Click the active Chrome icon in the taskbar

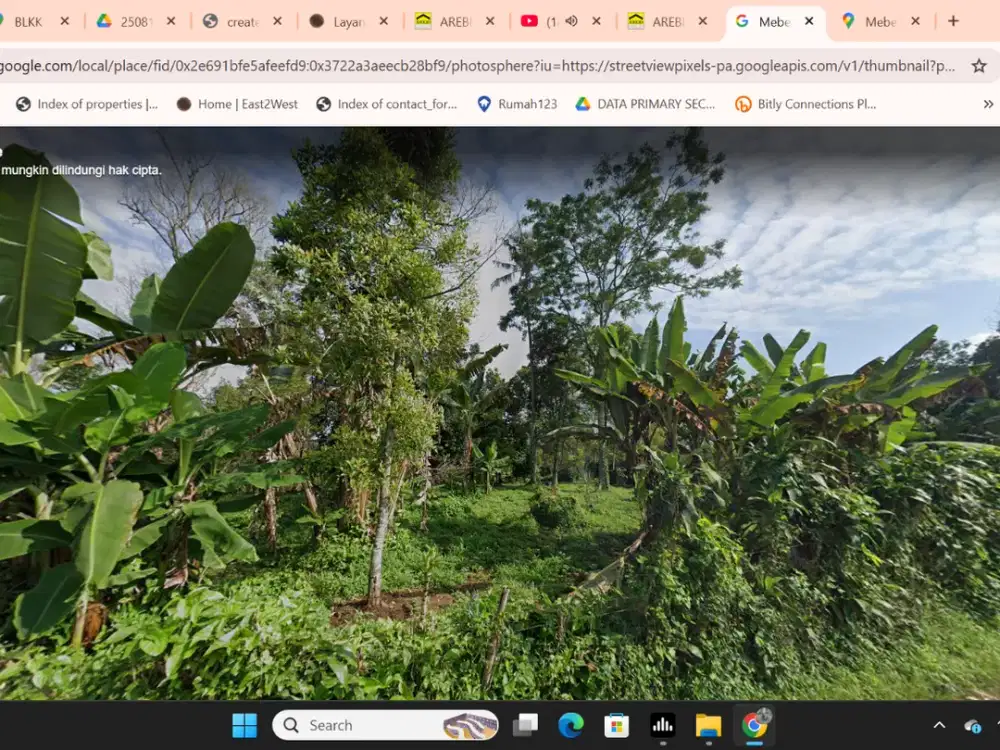coord(755,725)
